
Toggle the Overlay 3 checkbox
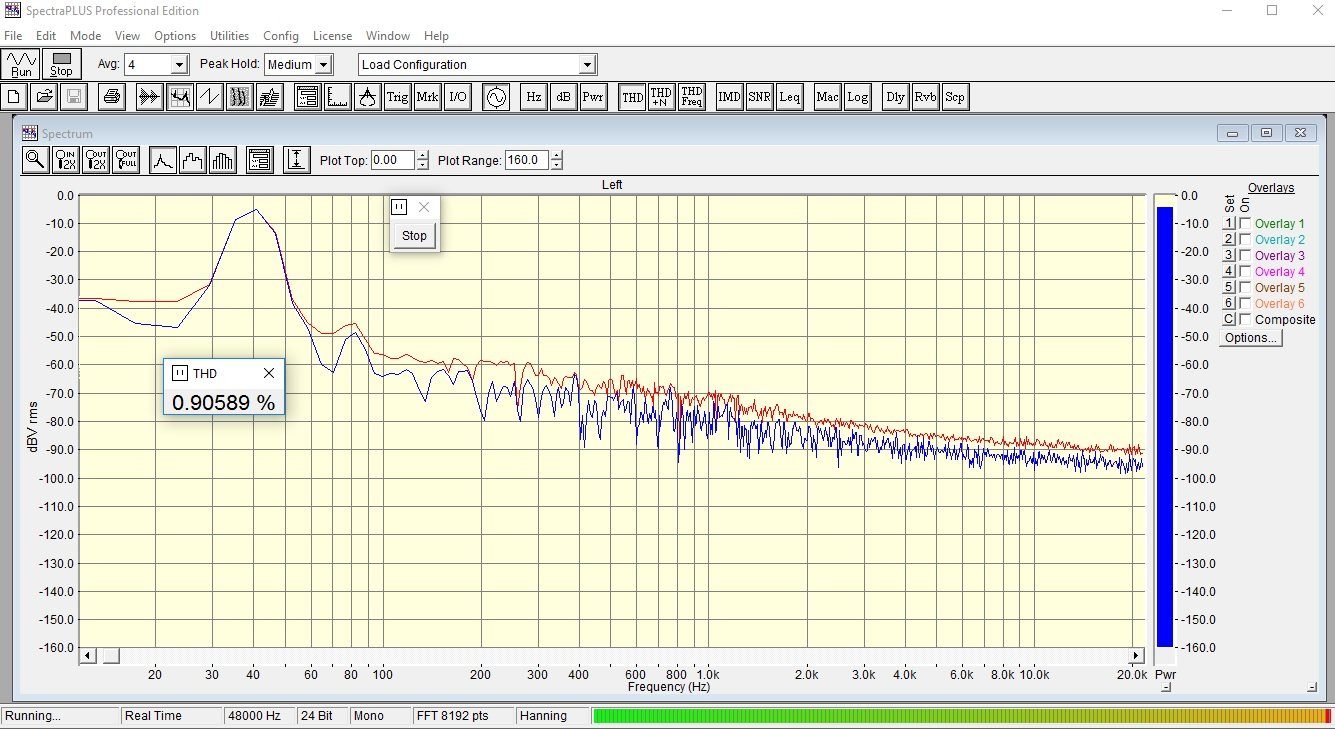[1245, 256]
